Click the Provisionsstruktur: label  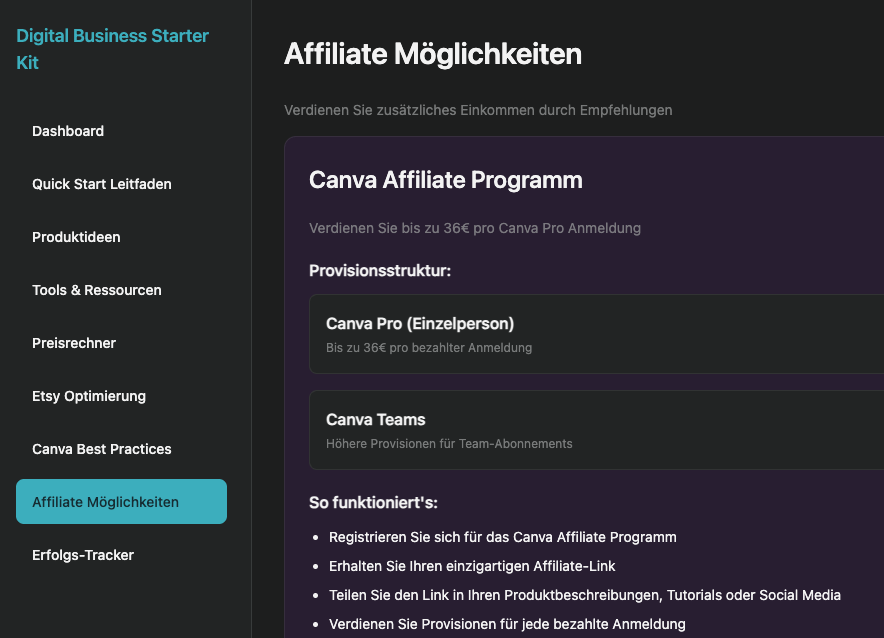(380, 271)
